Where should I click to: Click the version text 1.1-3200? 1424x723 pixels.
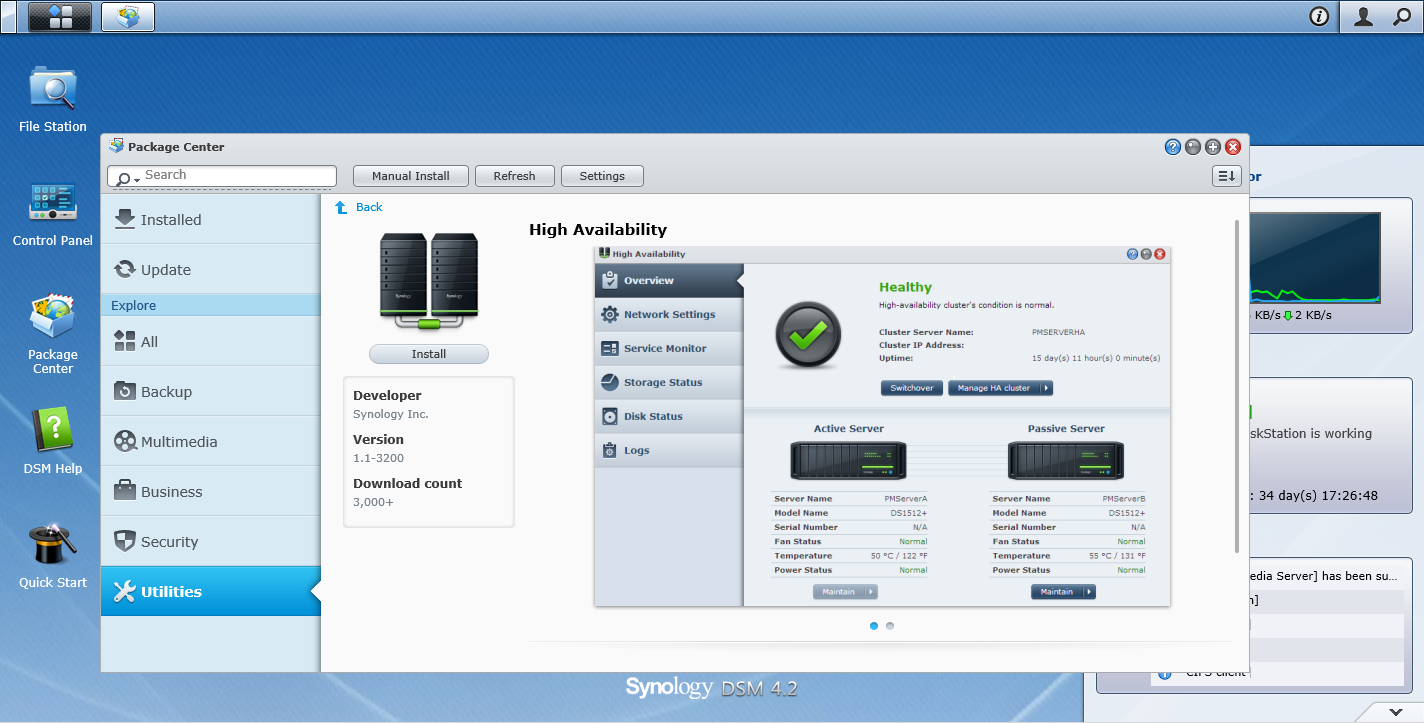point(378,458)
